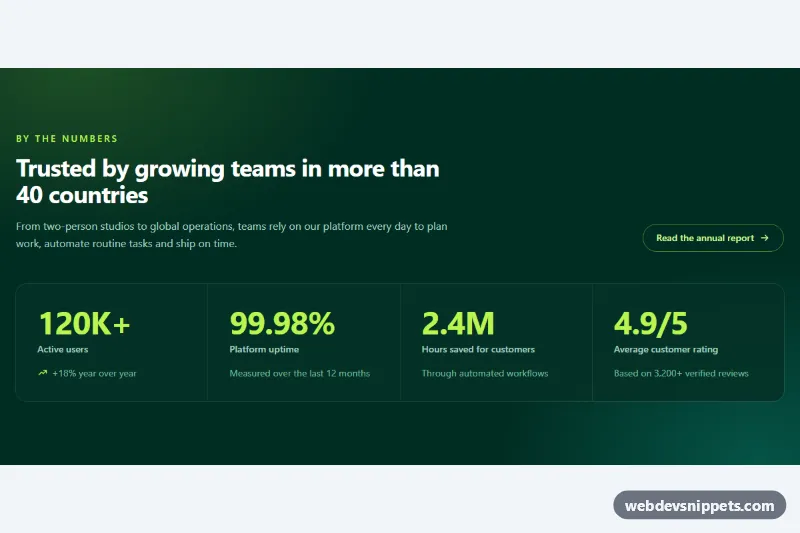Click the paragraph starting 'From two-person studios'

[x=232, y=235]
